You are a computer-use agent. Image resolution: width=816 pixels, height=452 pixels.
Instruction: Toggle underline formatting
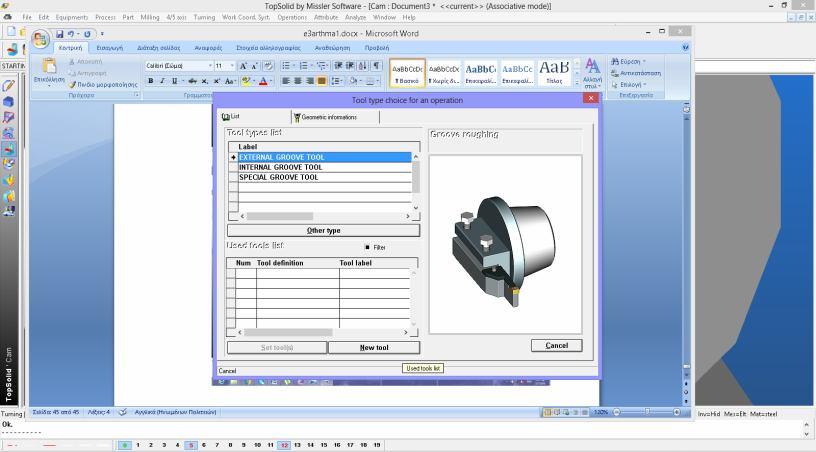tap(174, 81)
